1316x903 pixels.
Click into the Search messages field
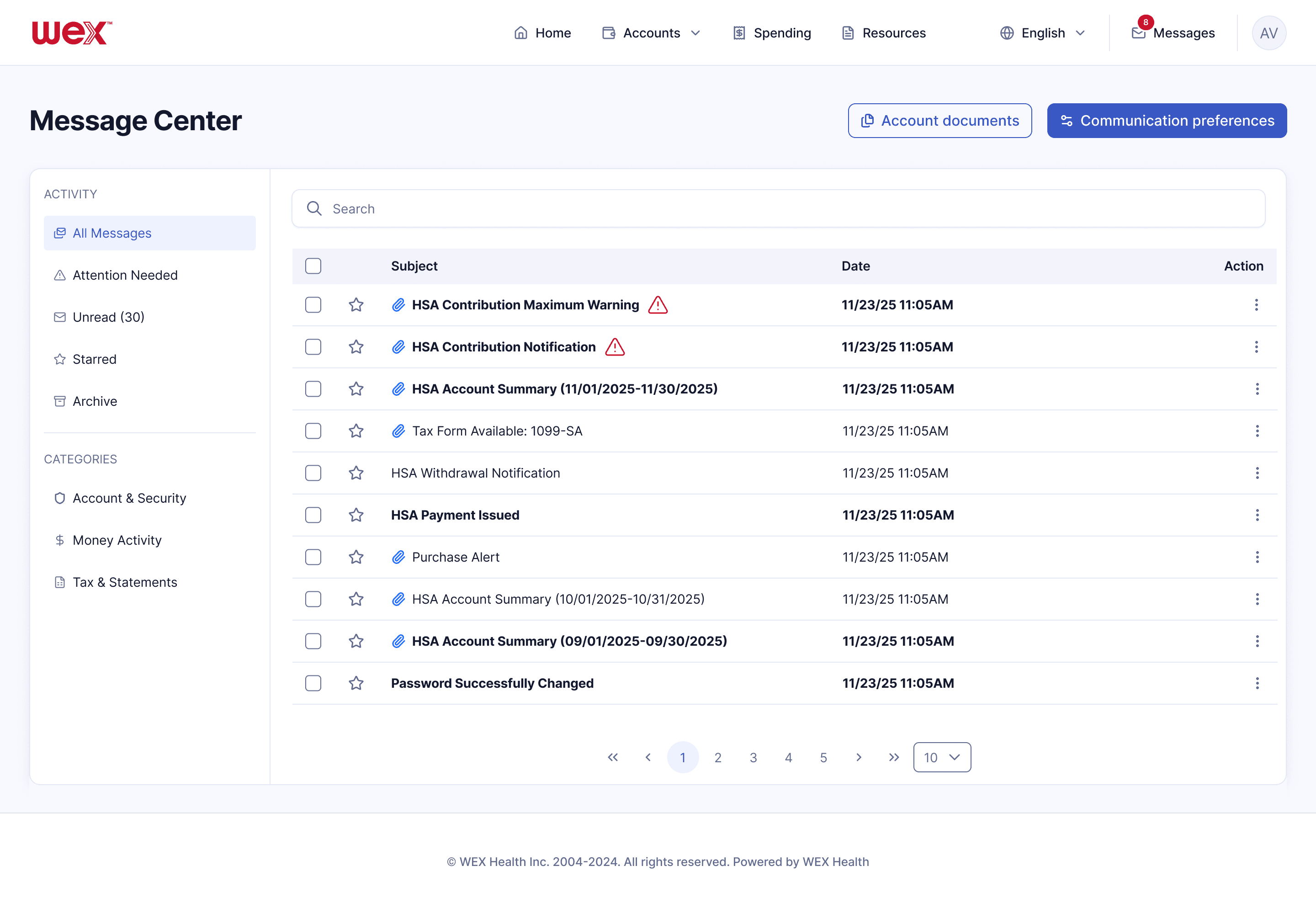pyautogui.click(x=779, y=209)
